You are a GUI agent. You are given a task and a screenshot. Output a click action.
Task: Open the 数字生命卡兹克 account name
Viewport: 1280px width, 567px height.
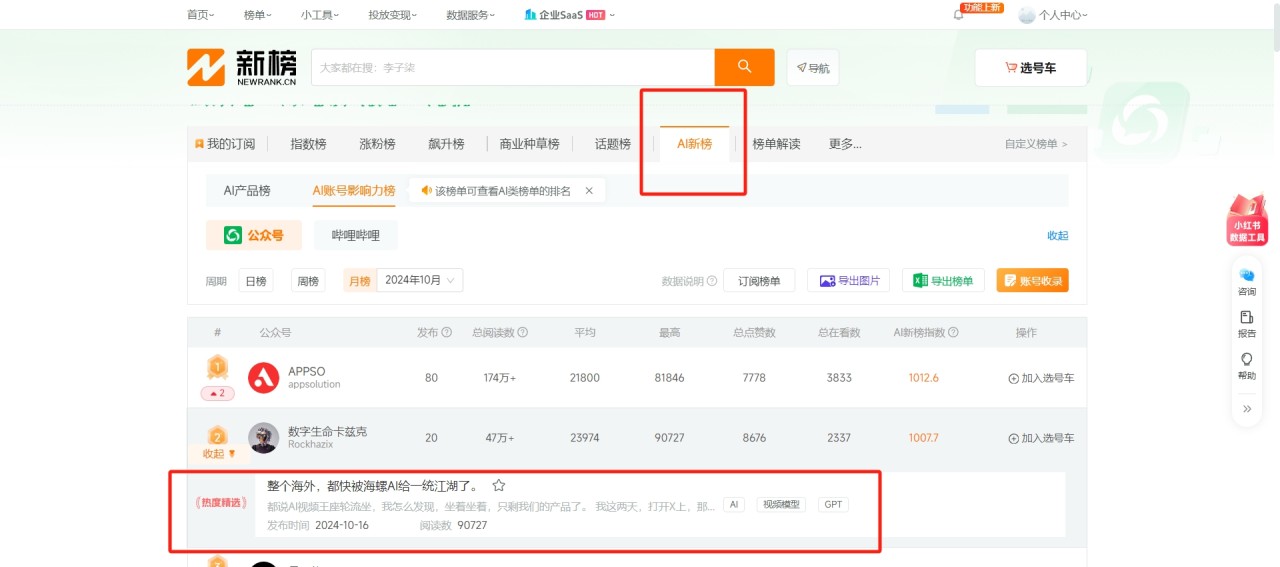click(328, 431)
